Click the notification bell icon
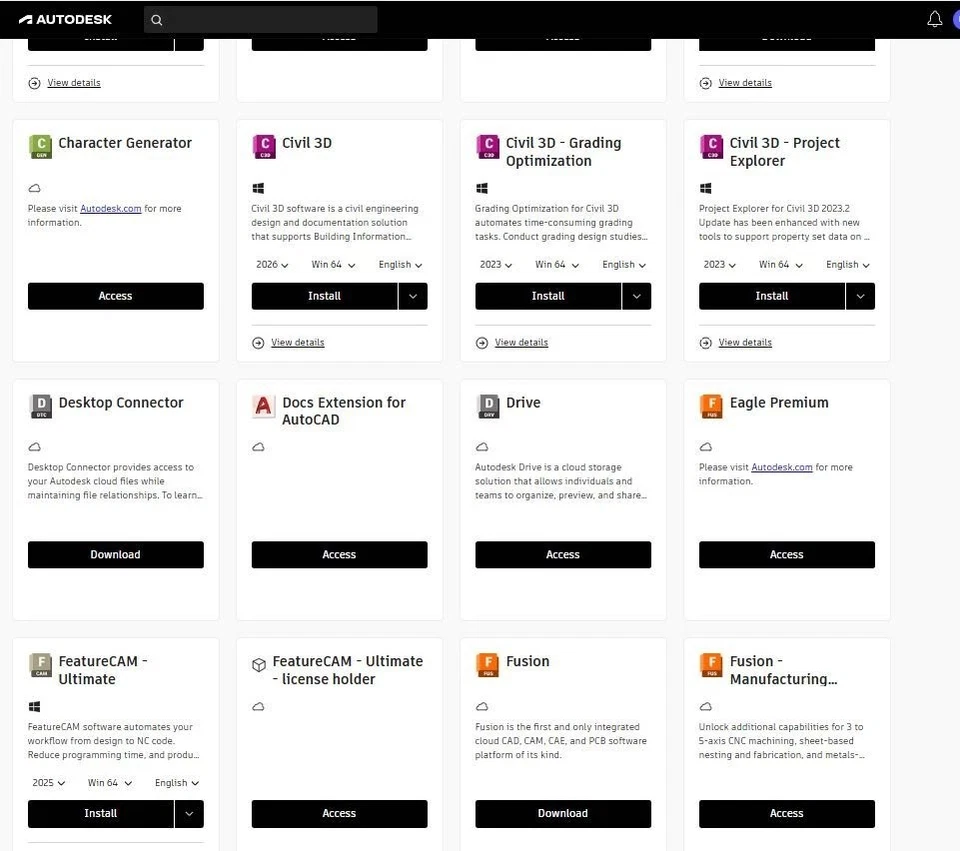Viewport: 960px width, 851px height. (934, 18)
